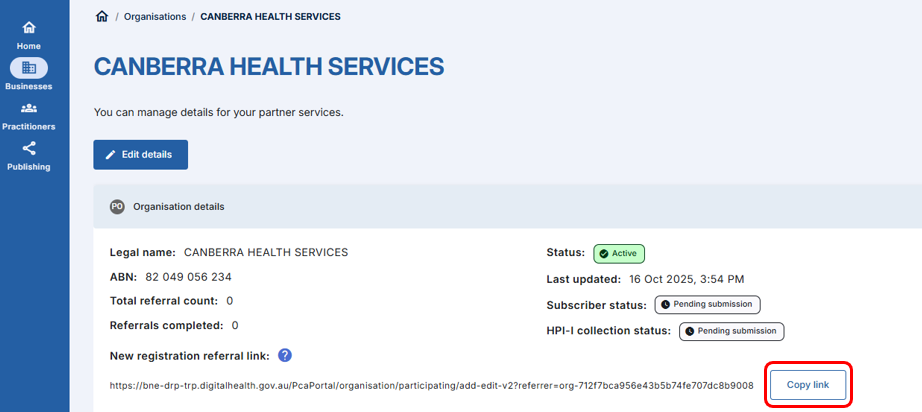Image resolution: width=922 pixels, height=412 pixels.
Task: Click the Organisation details header text
Action: click(x=179, y=207)
